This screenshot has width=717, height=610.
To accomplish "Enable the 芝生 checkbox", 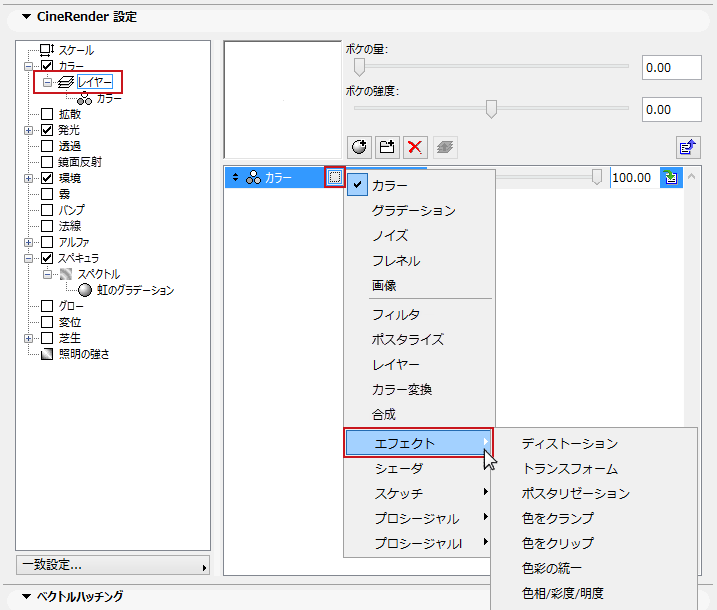I will (47, 338).
